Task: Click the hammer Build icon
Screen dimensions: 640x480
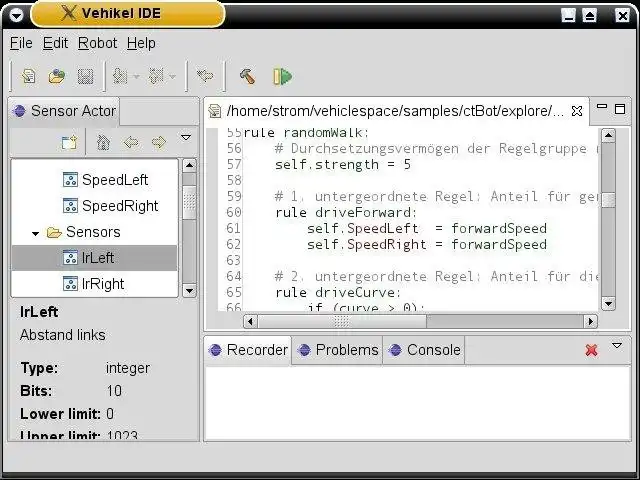Action: coord(247,76)
